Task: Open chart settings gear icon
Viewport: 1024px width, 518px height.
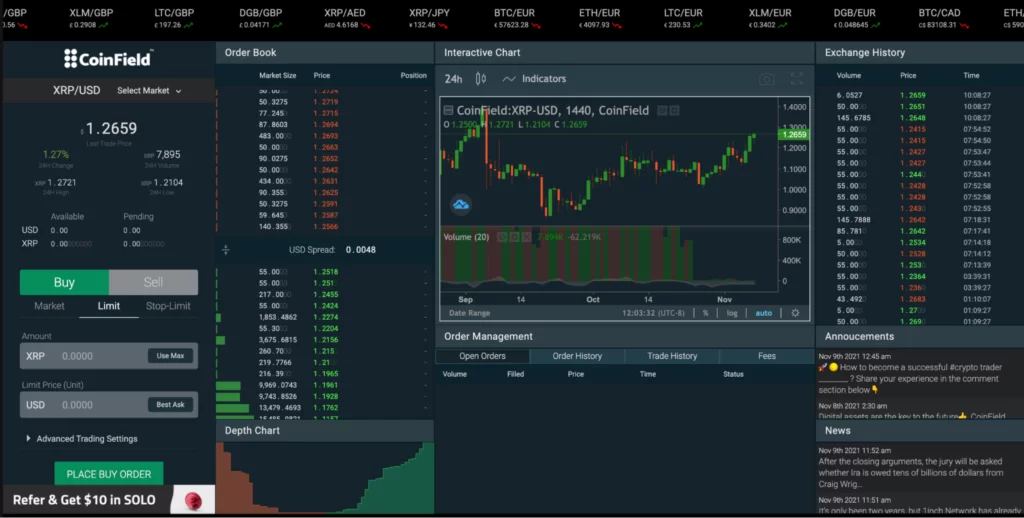Action: pos(795,313)
